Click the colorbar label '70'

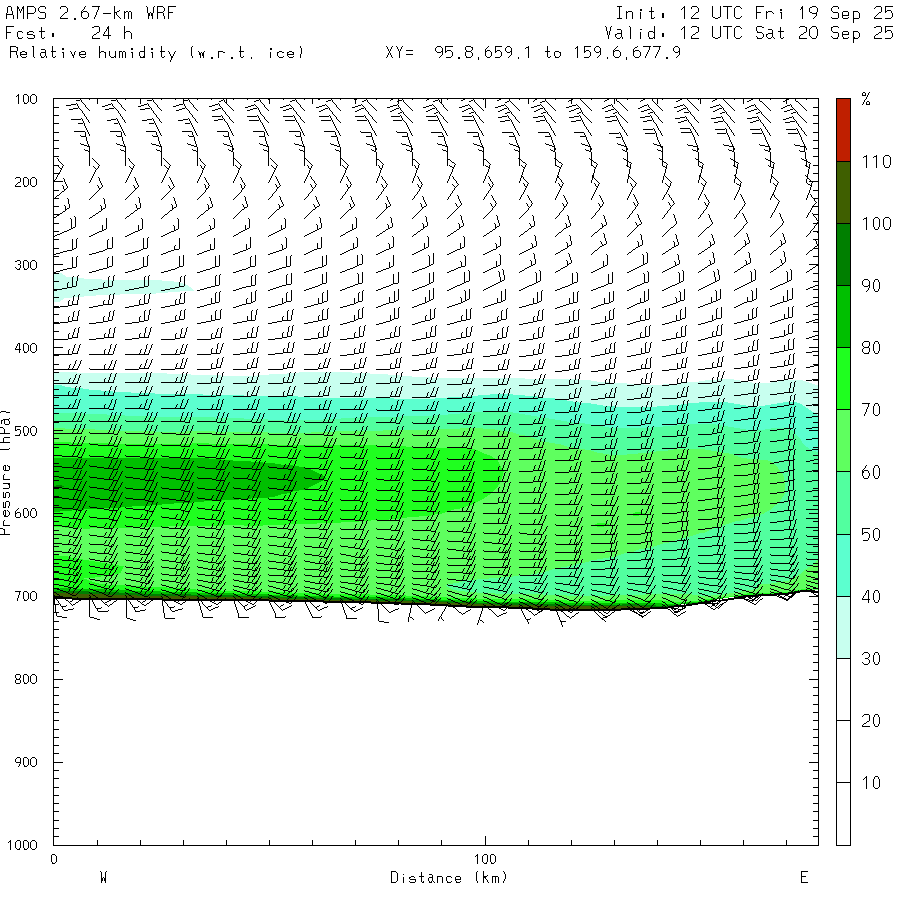tap(871, 410)
